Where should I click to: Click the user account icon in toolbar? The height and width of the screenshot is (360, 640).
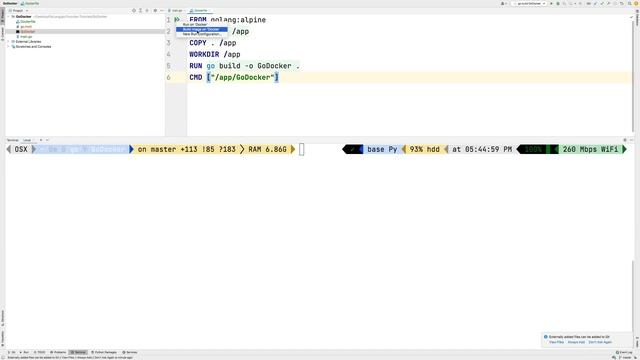503,3
